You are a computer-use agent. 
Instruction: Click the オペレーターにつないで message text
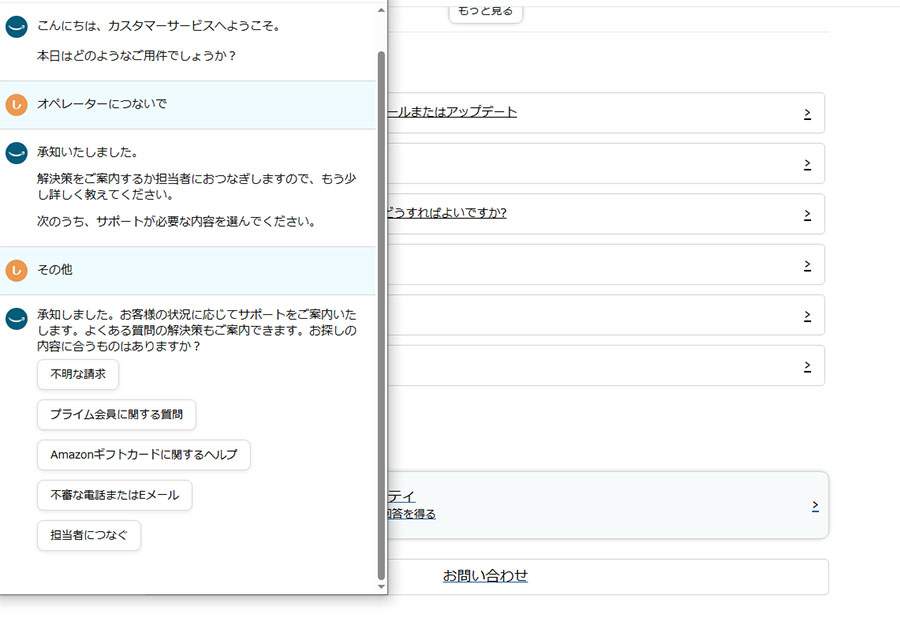click(102, 104)
